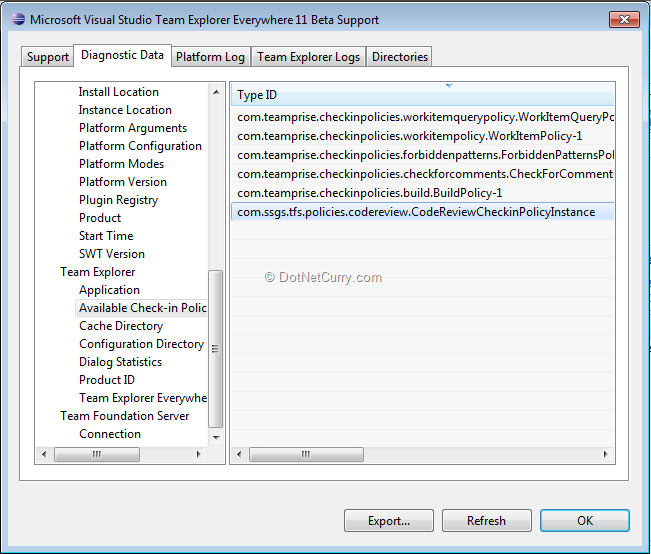
Task: Click tree vertical scrollbar thumb
Action: [x=215, y=349]
